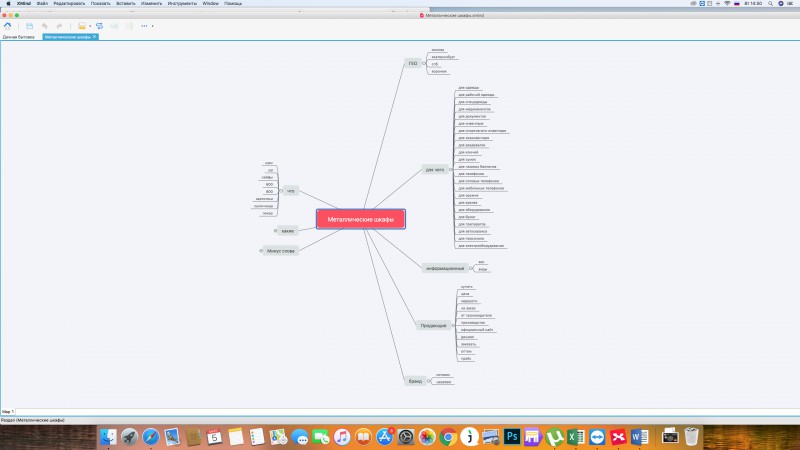Viewport: 800px width, 450px height.
Task: Click the Home icon in the toolbar
Action: coord(8,26)
